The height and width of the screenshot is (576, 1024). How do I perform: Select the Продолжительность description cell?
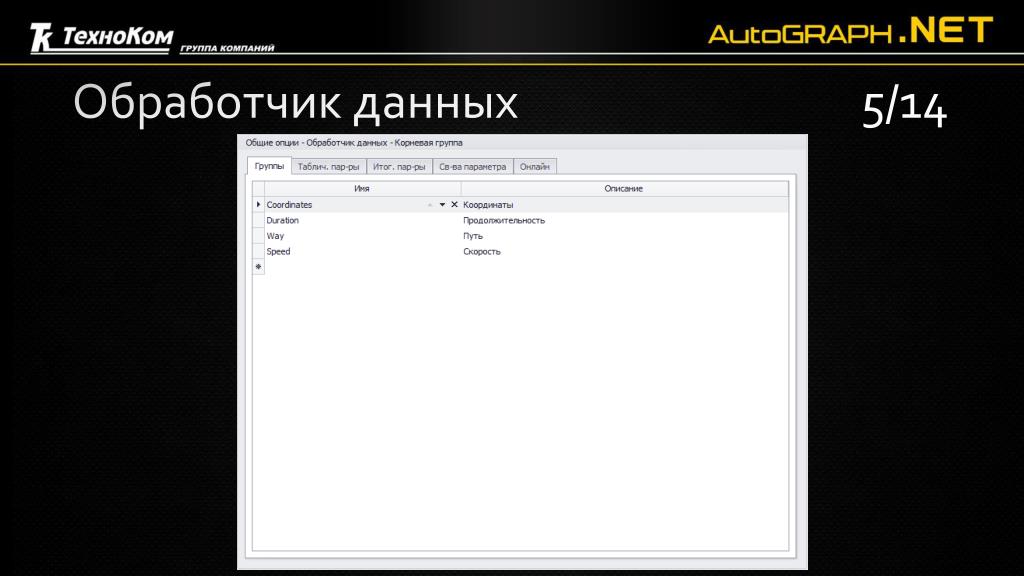click(x=625, y=220)
